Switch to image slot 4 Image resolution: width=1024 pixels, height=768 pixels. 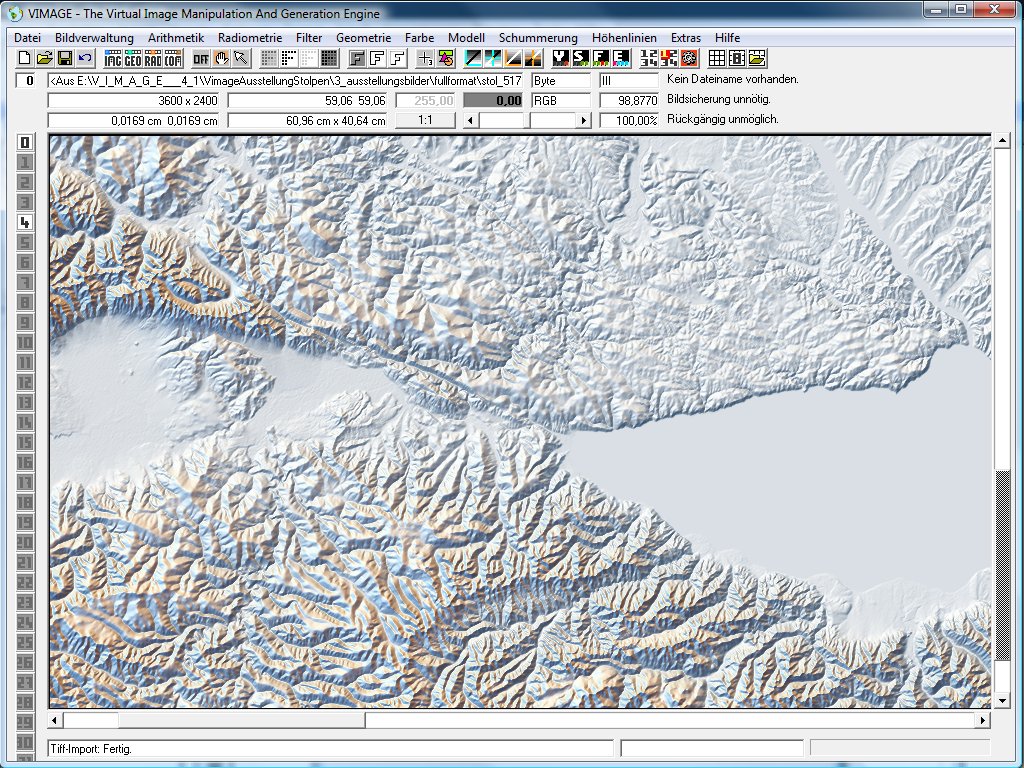(25, 222)
